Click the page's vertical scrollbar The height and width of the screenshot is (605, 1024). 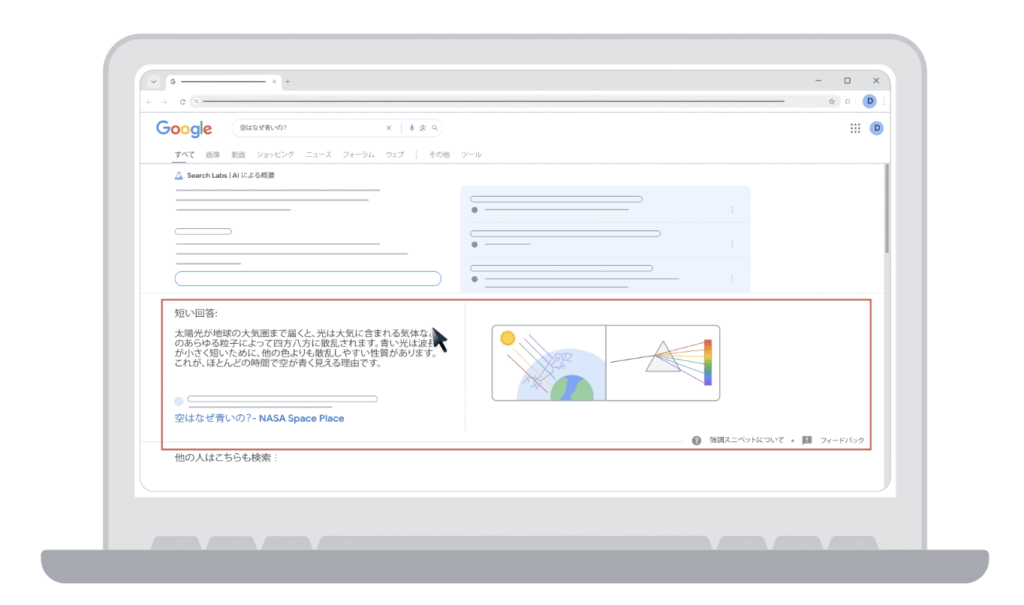pyautogui.click(x=886, y=210)
